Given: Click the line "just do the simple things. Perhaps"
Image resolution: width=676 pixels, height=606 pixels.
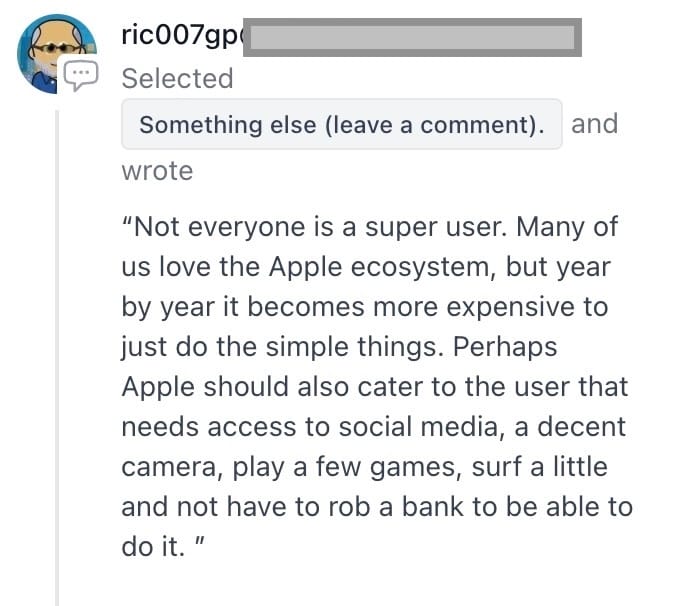Looking at the screenshot, I should (340, 346).
